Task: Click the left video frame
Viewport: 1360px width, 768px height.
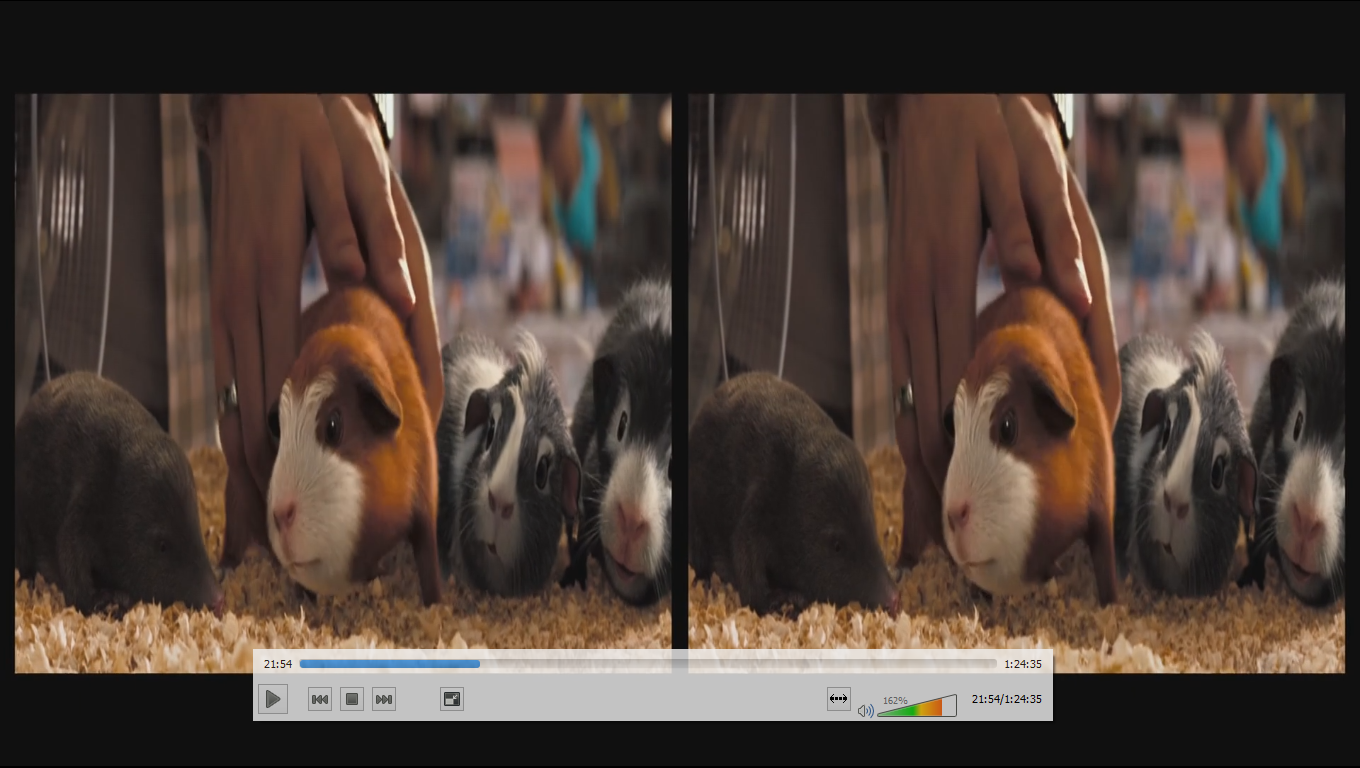Action: 343,383
